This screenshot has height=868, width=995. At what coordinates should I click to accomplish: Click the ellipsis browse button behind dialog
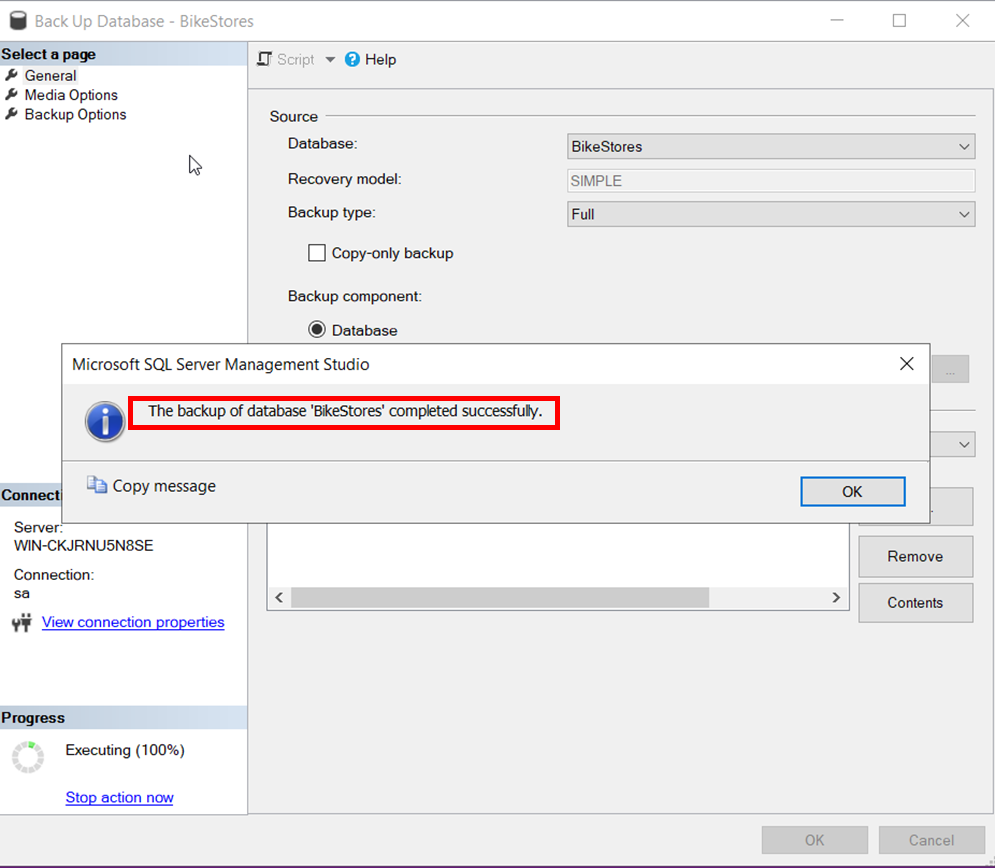(950, 369)
